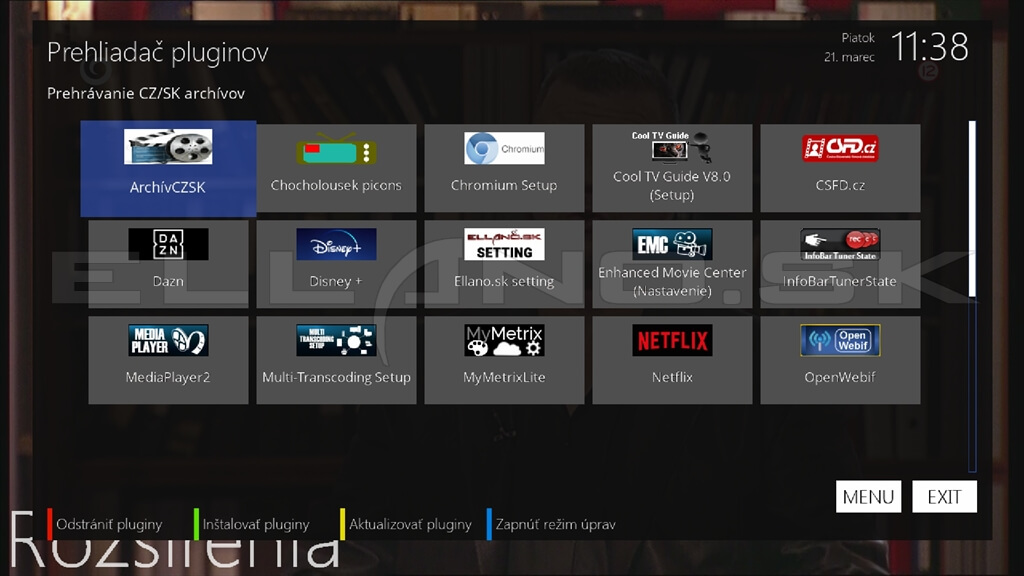The width and height of the screenshot is (1024, 576).
Task: Open the Chromium Setup icon
Action: (504, 148)
